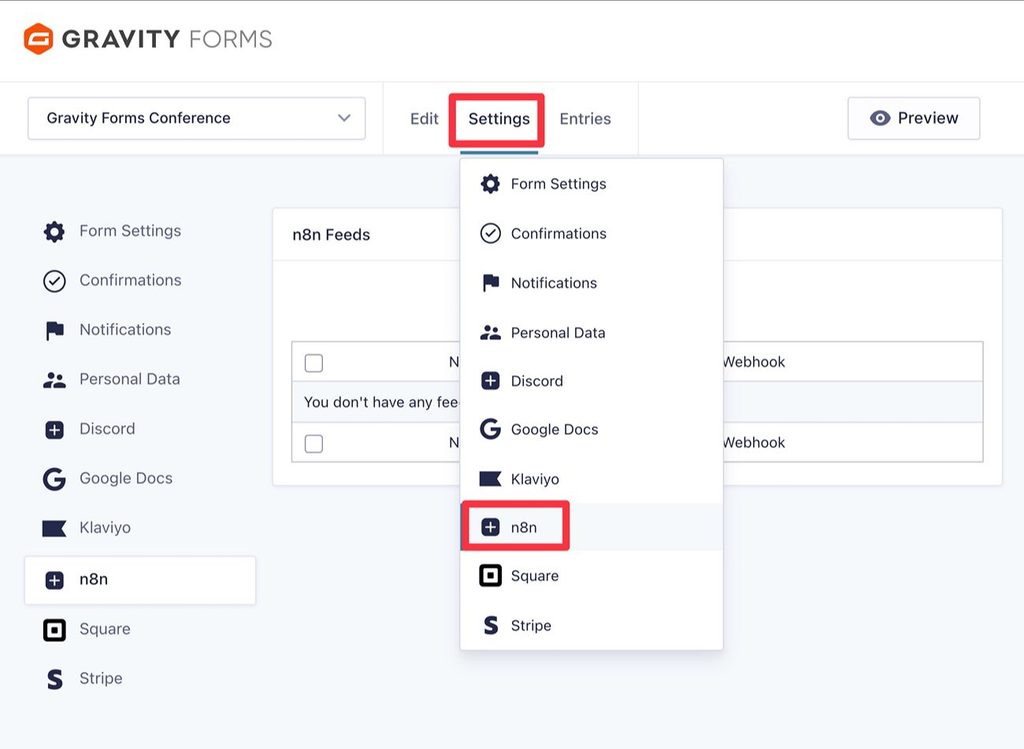Click the sidebar n8n plus icon

tap(54, 580)
